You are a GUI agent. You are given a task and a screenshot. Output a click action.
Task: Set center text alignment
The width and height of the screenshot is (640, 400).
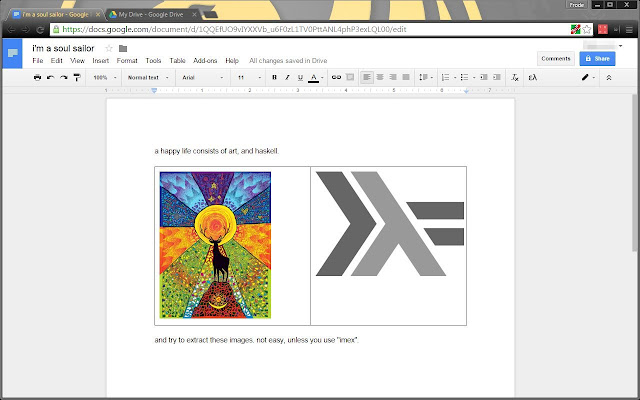pyautogui.click(x=380, y=77)
